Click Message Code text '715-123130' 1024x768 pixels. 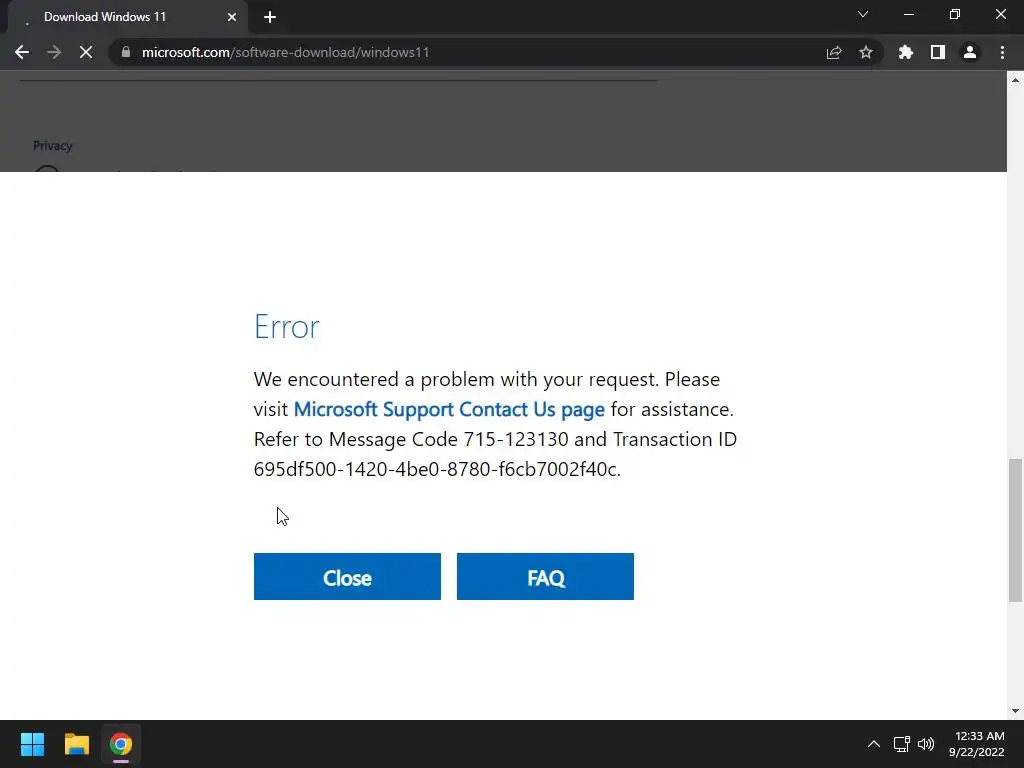pyautogui.click(x=516, y=439)
